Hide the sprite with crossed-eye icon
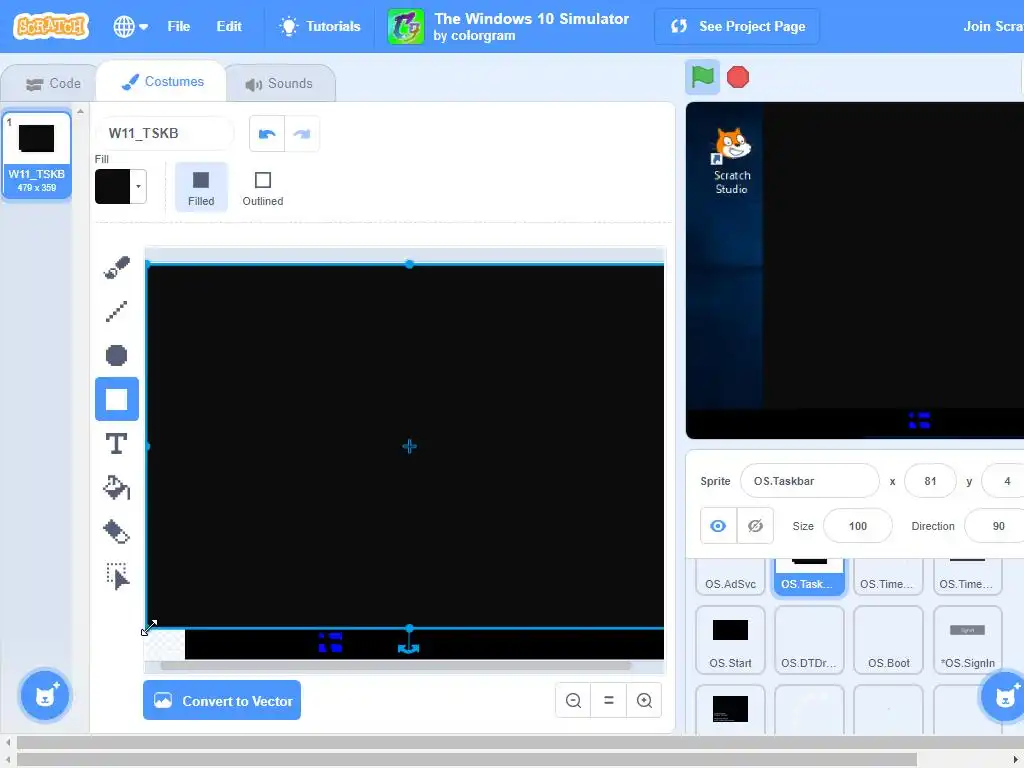This screenshot has height=768, width=1024. (756, 526)
